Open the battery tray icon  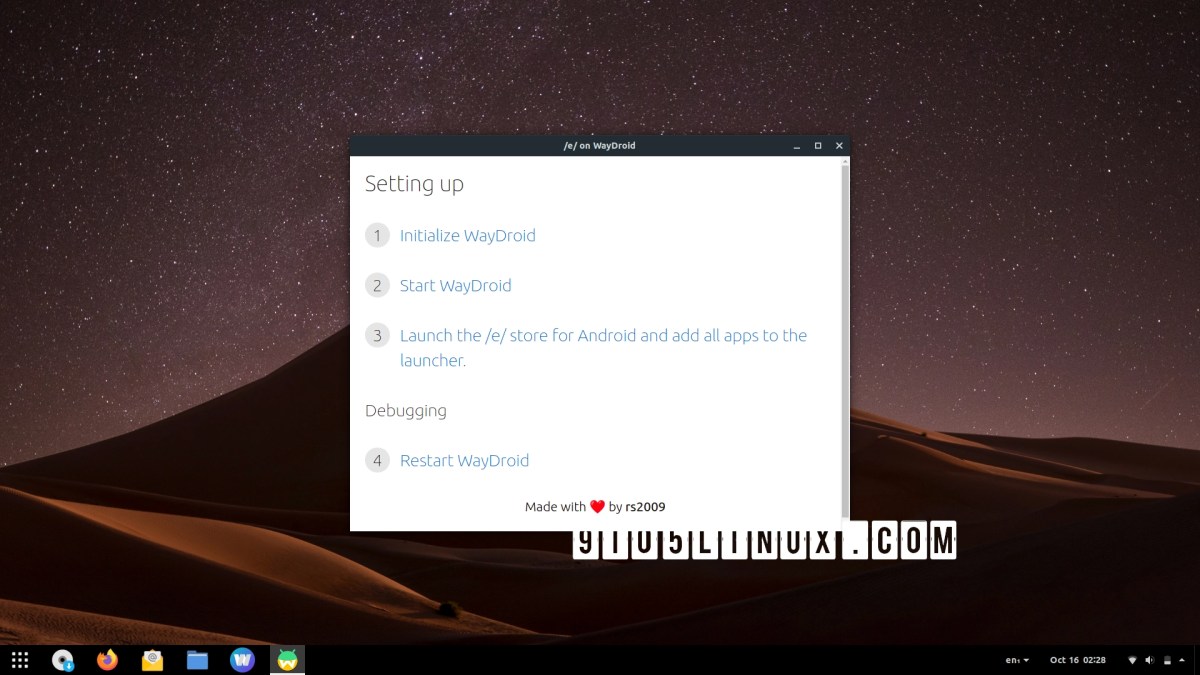pos(1166,660)
